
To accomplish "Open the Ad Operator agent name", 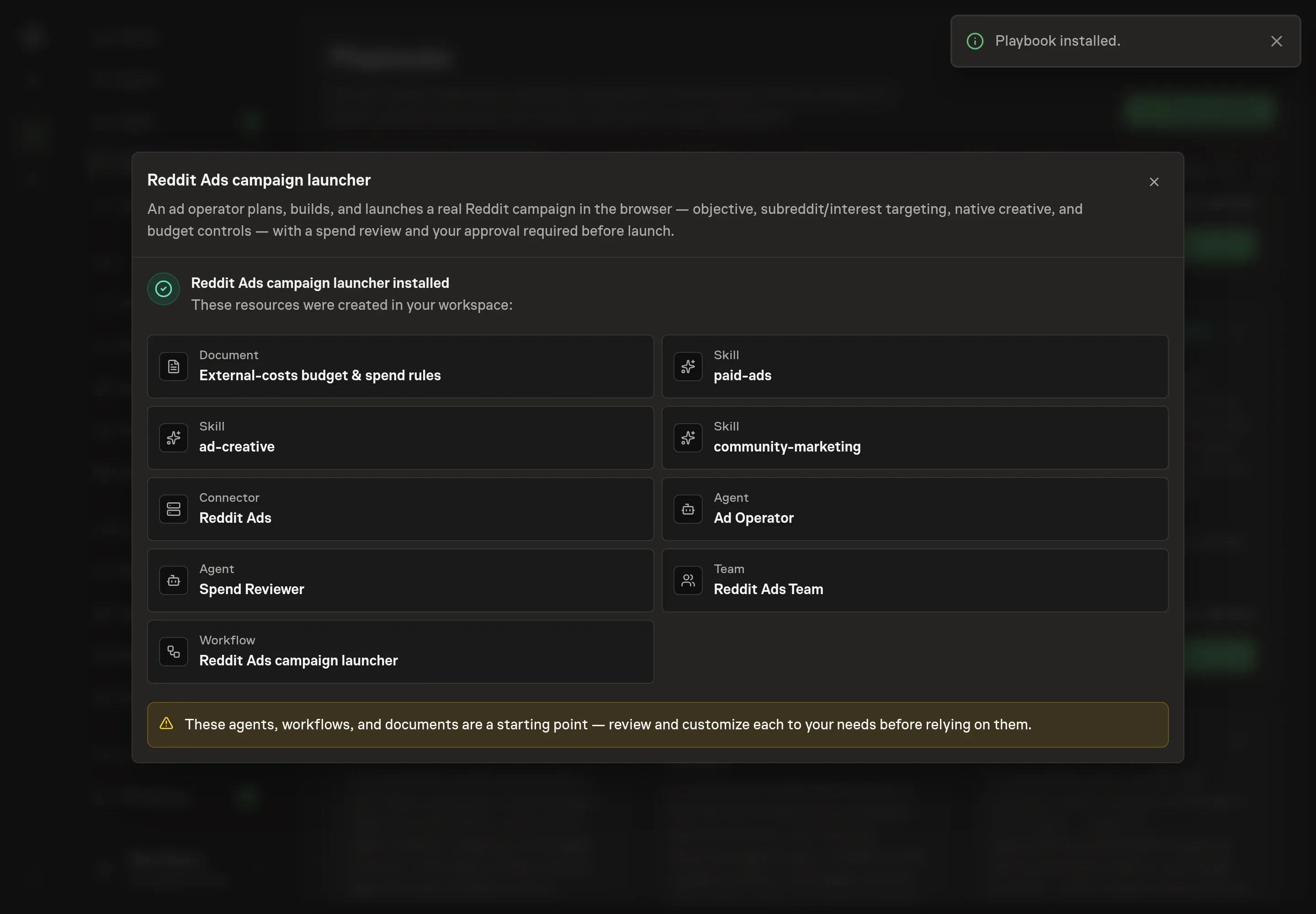I will coord(754,518).
